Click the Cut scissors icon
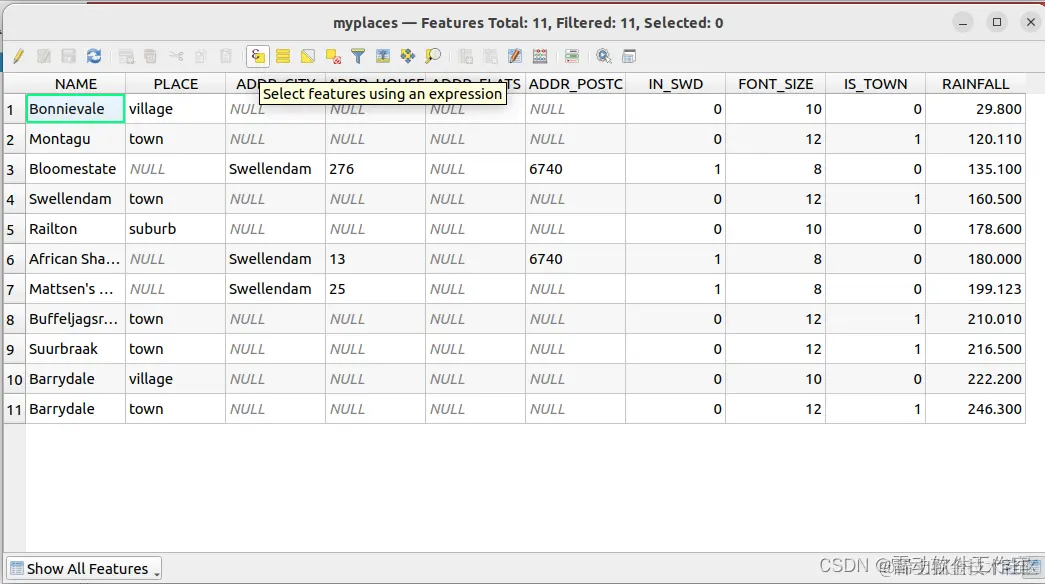1045x584 pixels. point(176,57)
